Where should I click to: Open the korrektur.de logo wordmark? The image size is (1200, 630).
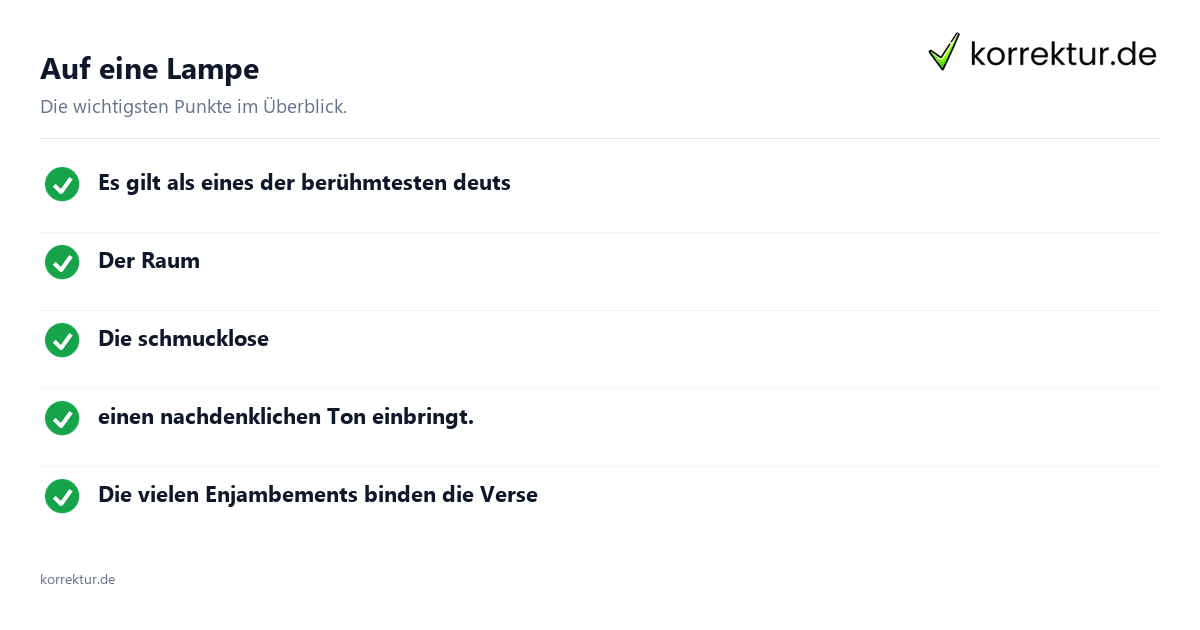pyautogui.click(x=1063, y=54)
